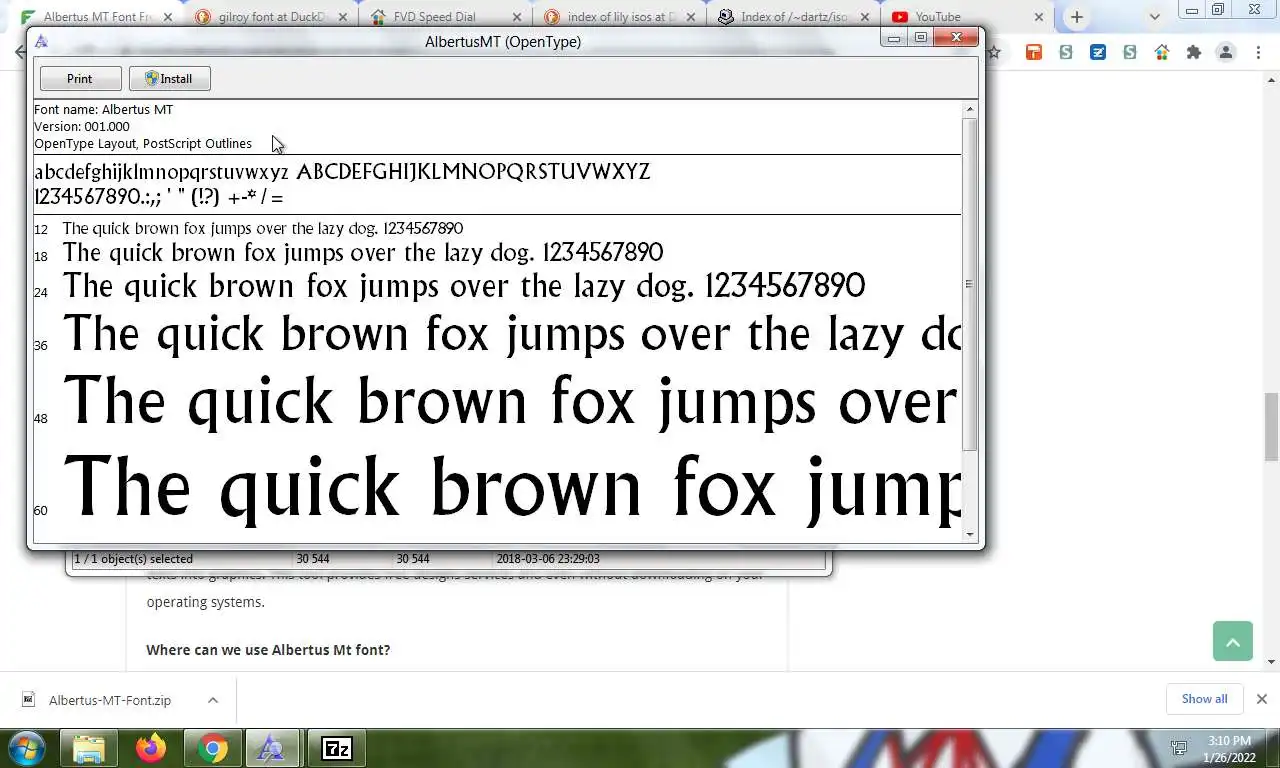
Task: Click the green scroll-to-top arrow button
Action: [1233, 641]
